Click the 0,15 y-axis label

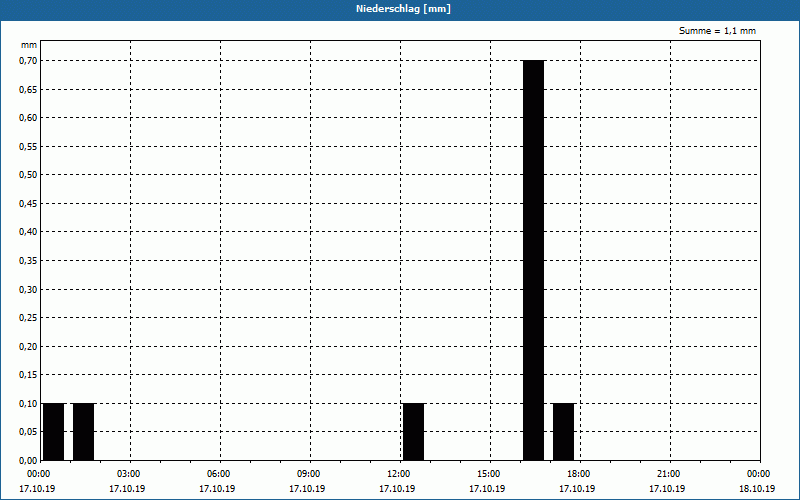point(28,375)
